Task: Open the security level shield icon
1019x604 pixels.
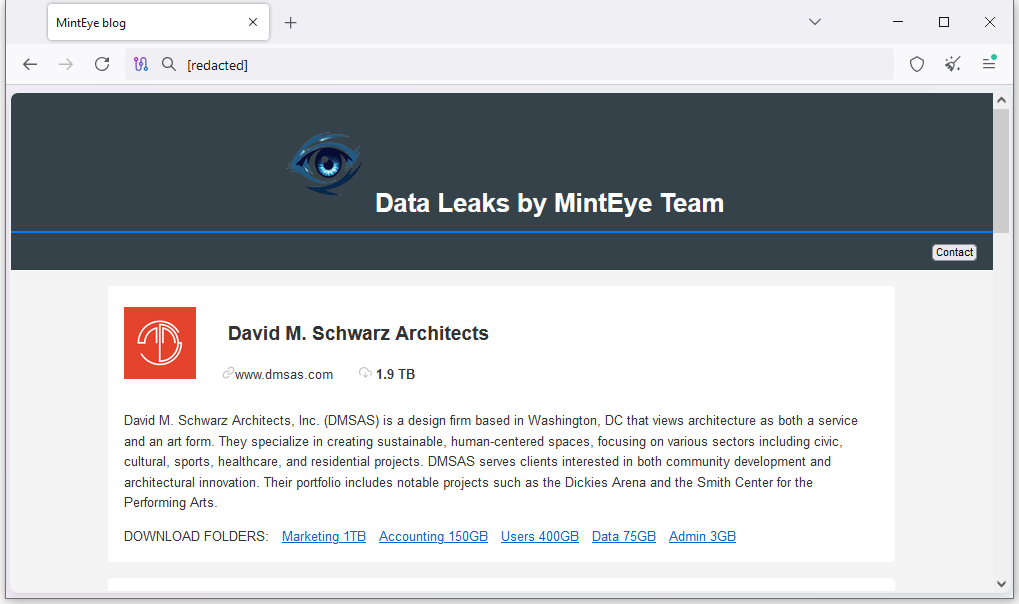Action: 916,64
